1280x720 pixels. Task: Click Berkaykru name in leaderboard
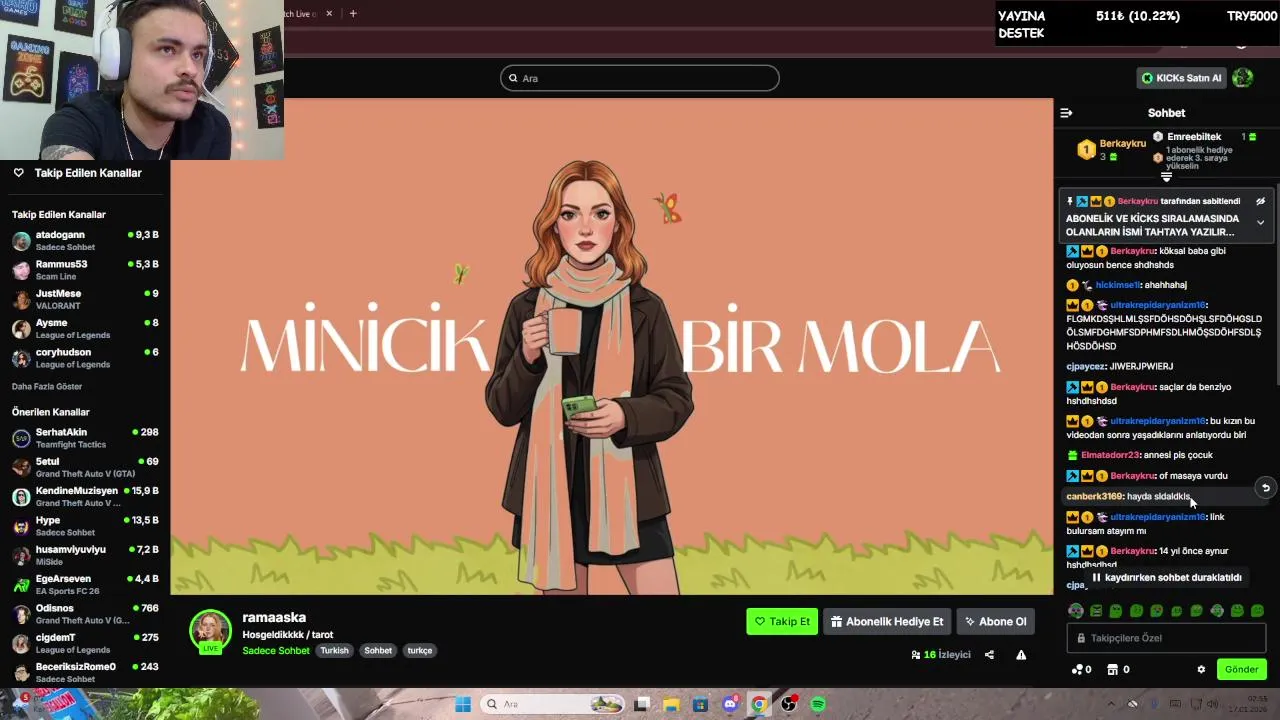pyautogui.click(x=1123, y=143)
